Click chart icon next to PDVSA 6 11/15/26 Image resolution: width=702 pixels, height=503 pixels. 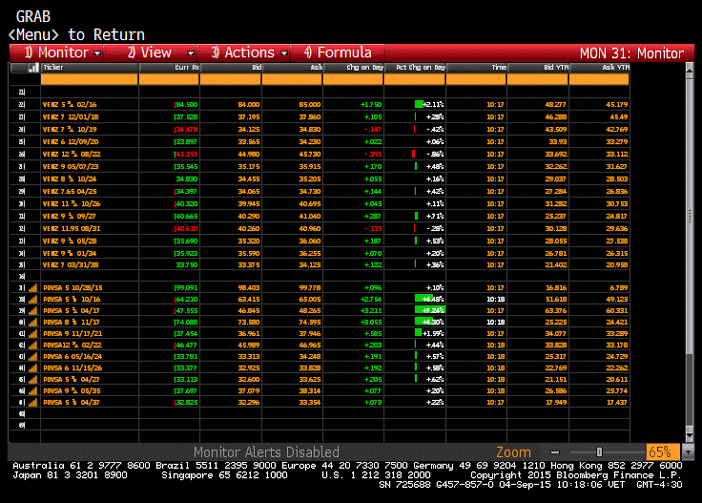pyautogui.click(x=33, y=368)
